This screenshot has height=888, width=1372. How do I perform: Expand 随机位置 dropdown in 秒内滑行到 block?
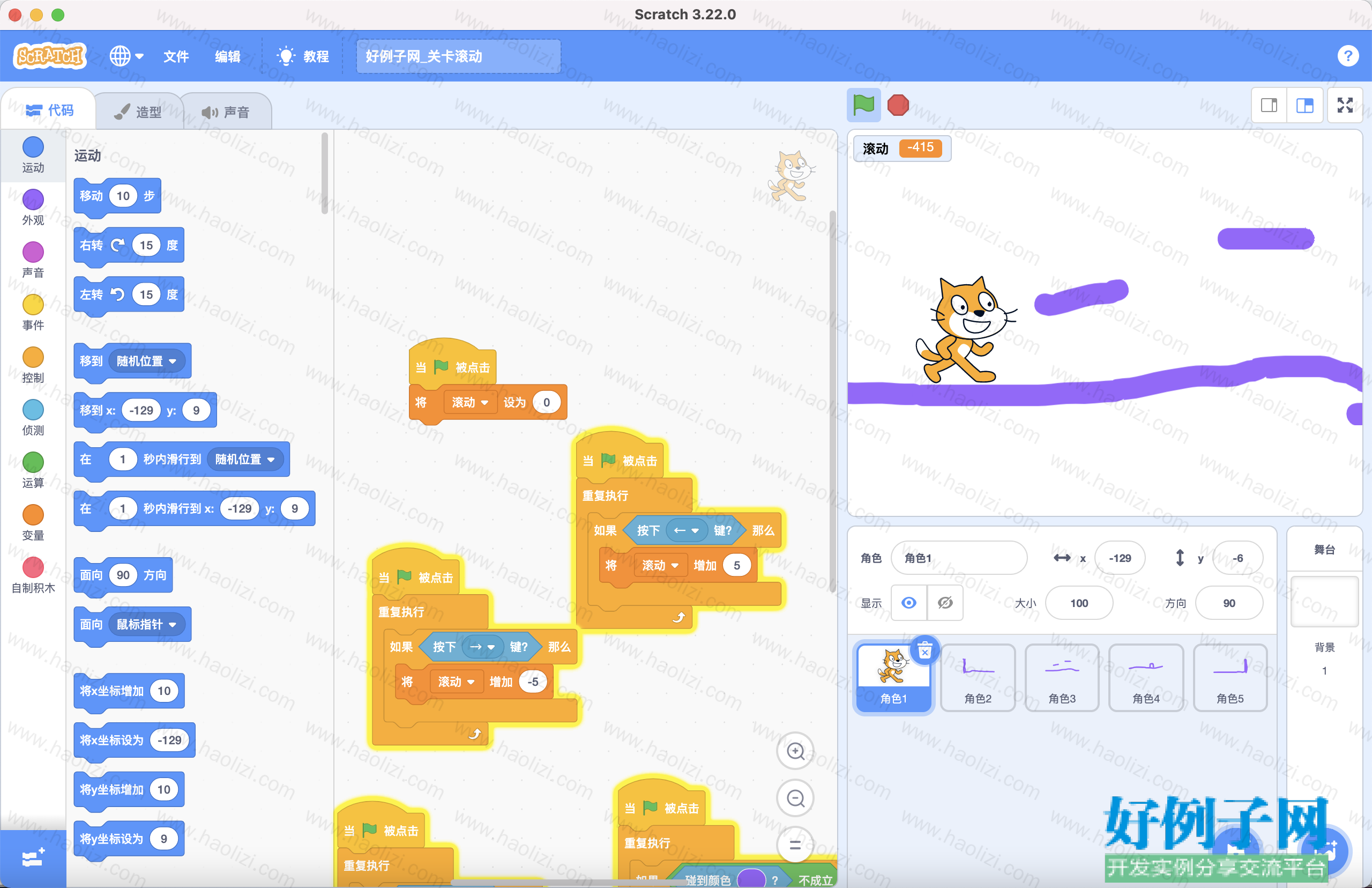(245, 459)
